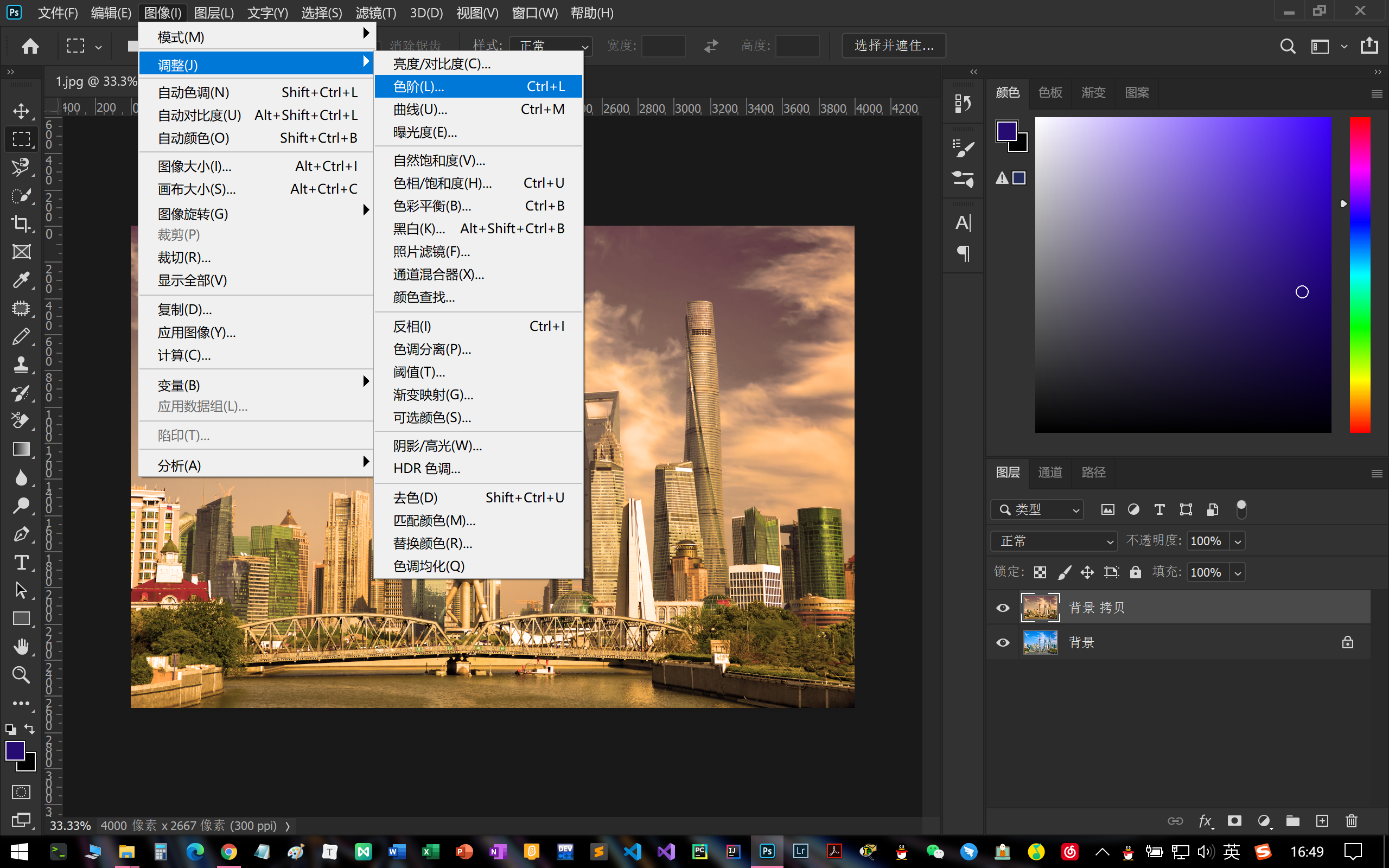Select the Brush tool

(x=21, y=336)
